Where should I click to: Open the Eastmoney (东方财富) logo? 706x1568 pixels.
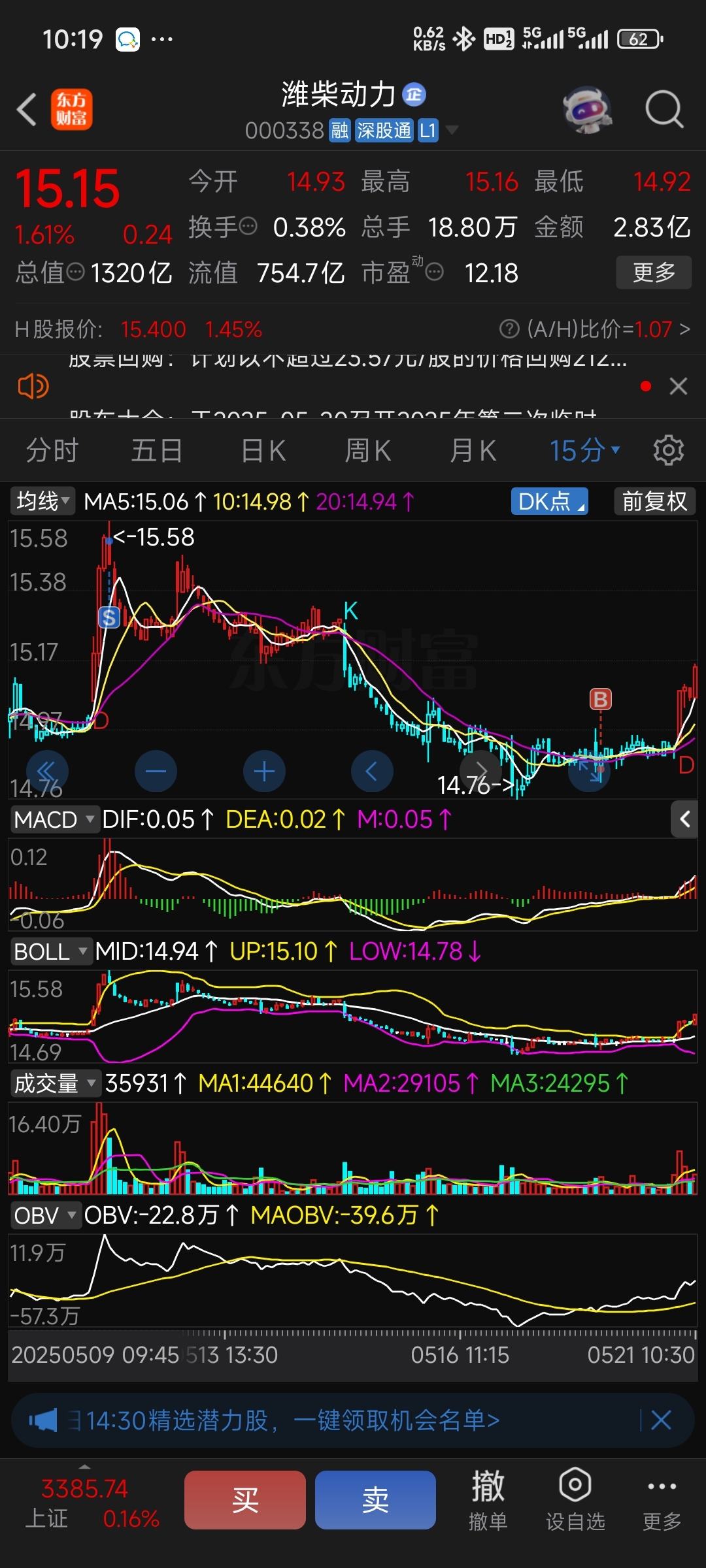(x=71, y=109)
